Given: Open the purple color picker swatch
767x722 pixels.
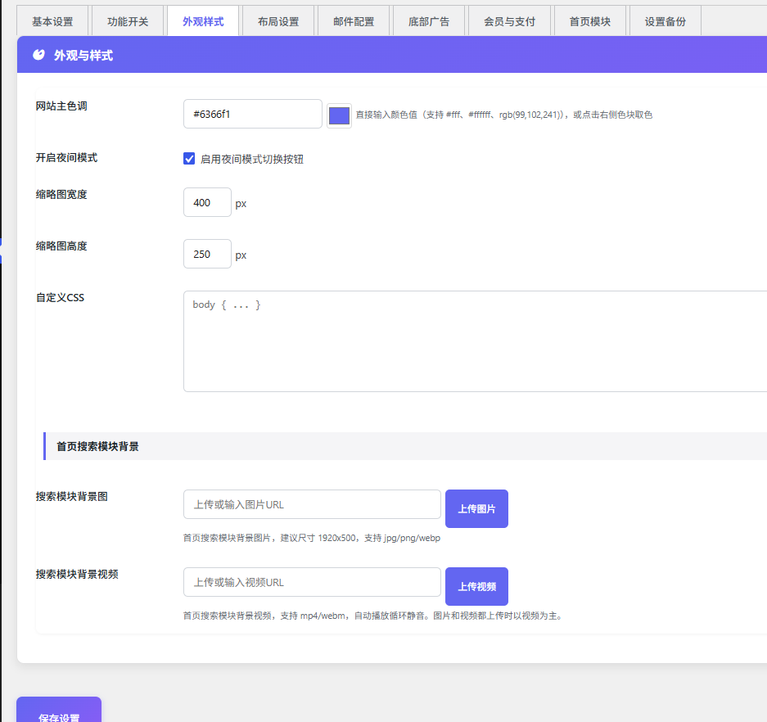Looking at the screenshot, I should (339, 116).
